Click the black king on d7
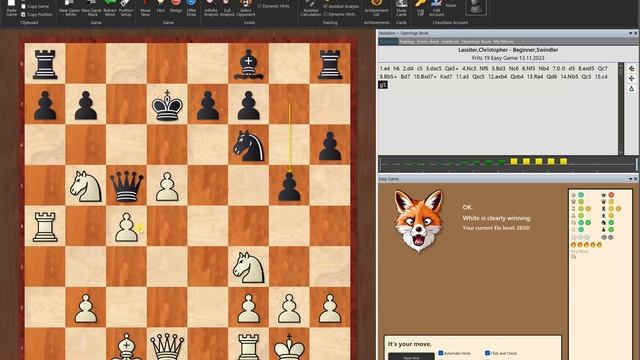 (x=167, y=104)
